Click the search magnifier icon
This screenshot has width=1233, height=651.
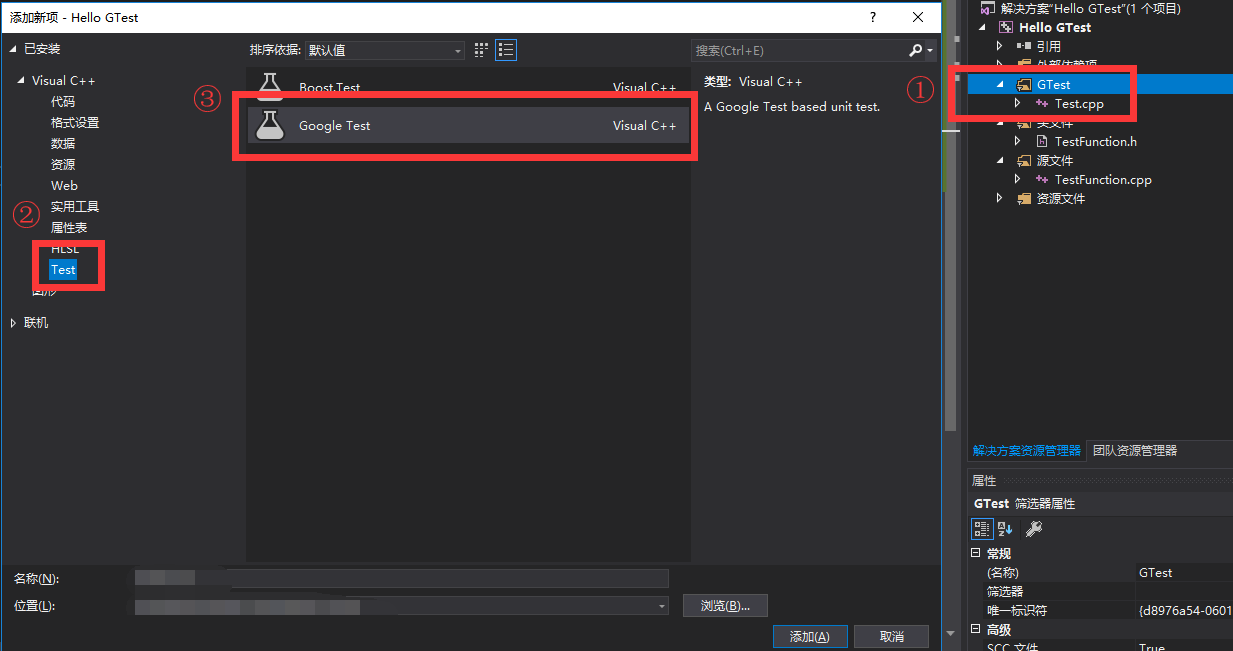915,50
